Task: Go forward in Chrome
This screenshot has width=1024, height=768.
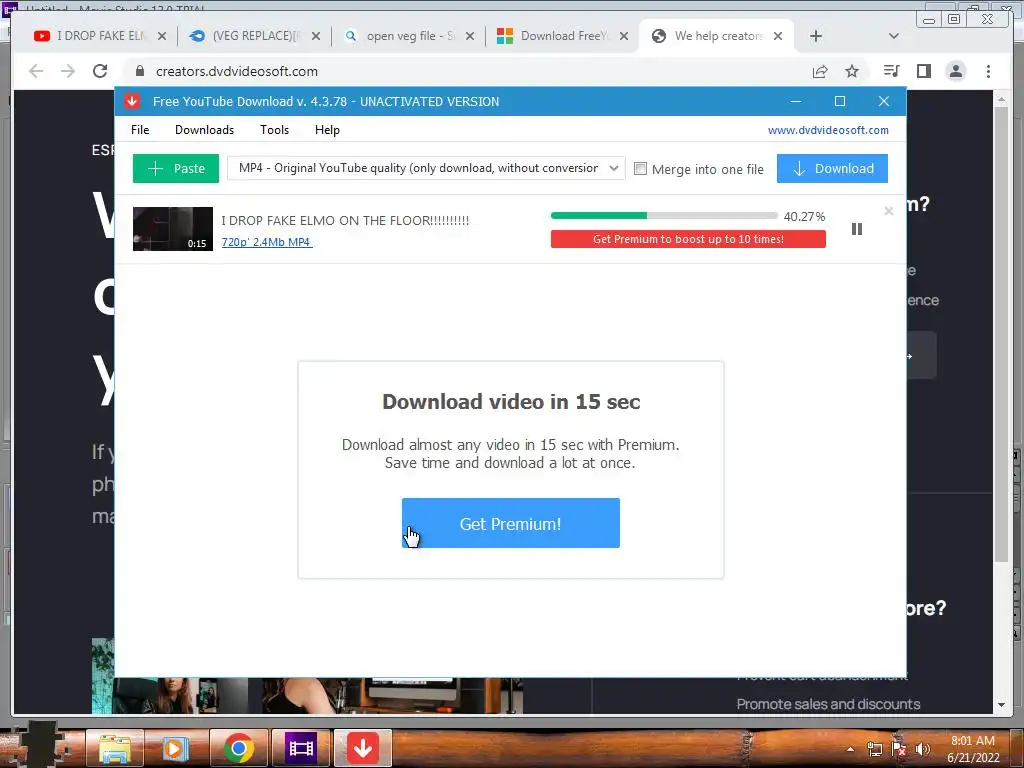Action: [68, 71]
